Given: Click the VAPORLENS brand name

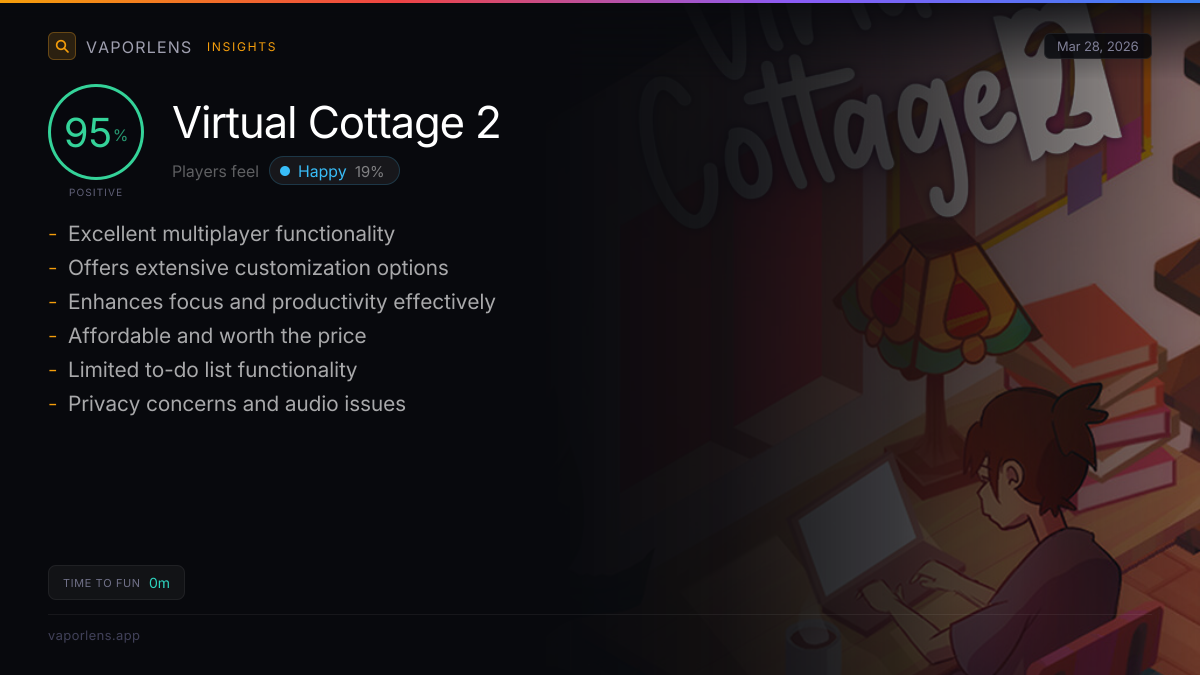Looking at the screenshot, I should pyautogui.click(x=139, y=47).
